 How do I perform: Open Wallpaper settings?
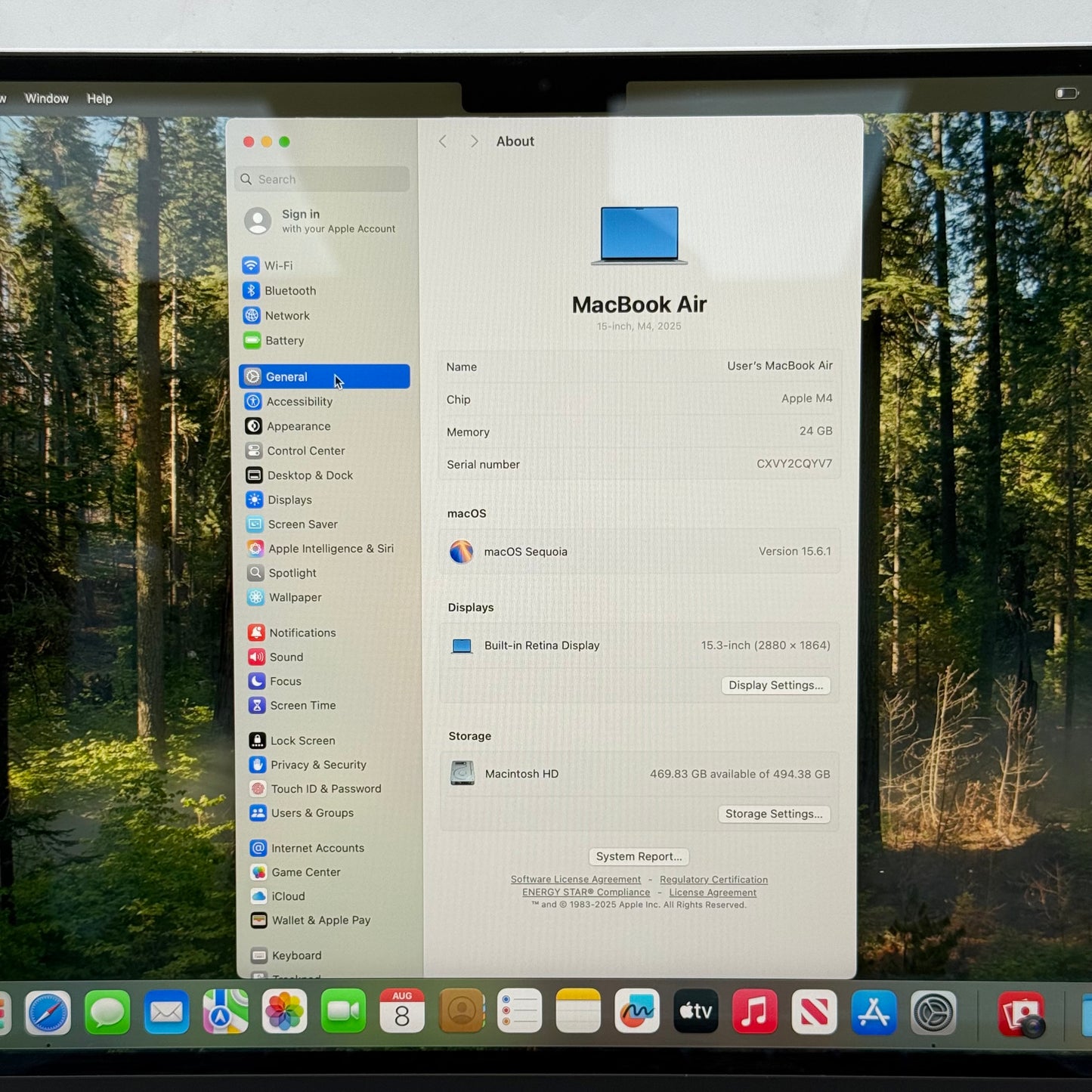[284, 597]
